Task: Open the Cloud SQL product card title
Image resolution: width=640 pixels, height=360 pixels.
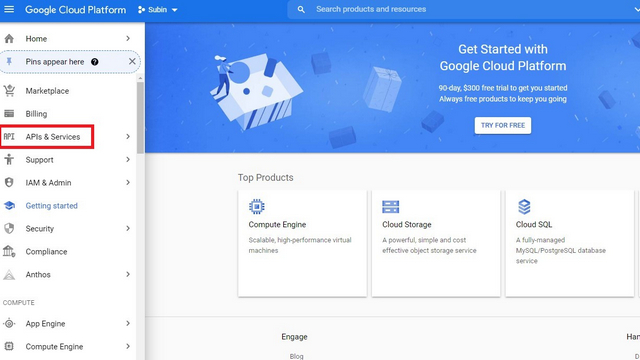Action: tap(534, 224)
